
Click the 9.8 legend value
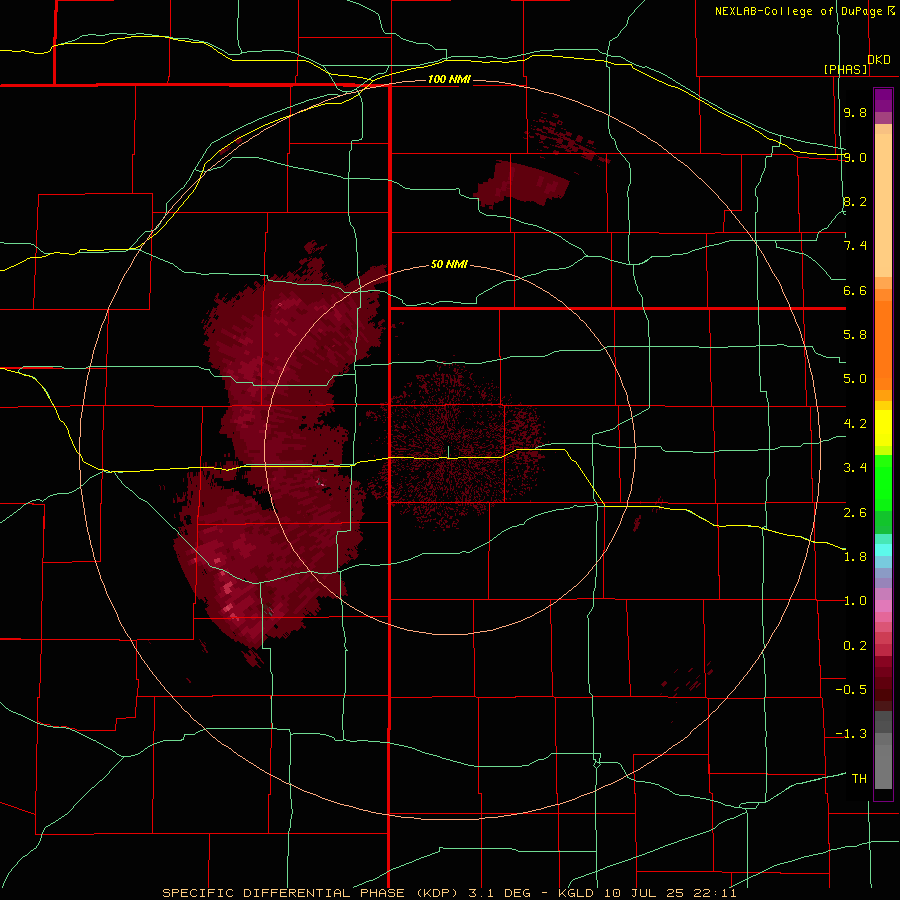coord(855,112)
